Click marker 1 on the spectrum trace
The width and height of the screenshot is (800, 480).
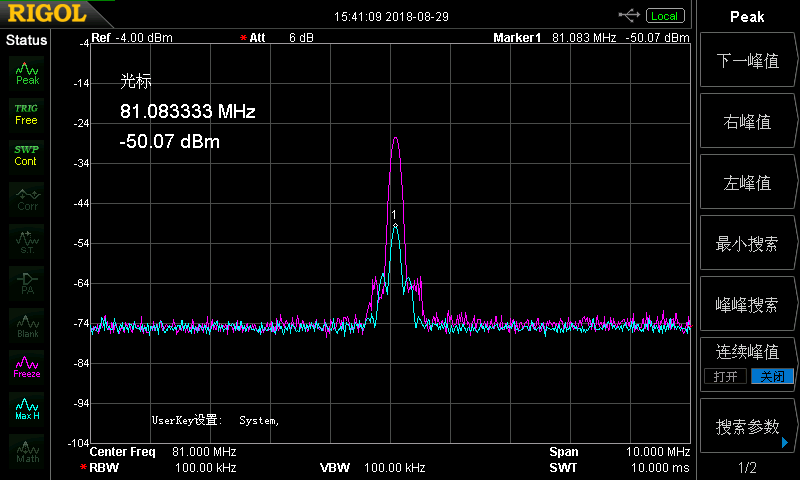coord(395,226)
